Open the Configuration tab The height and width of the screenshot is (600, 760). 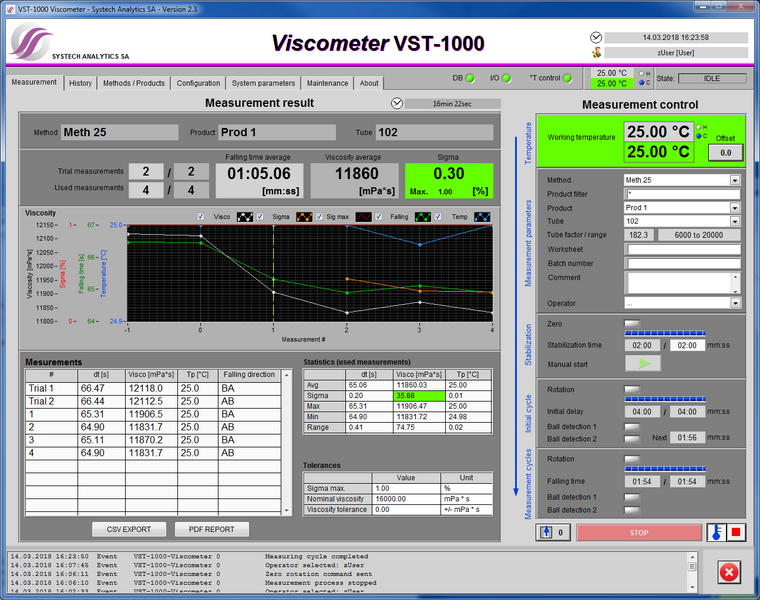198,83
